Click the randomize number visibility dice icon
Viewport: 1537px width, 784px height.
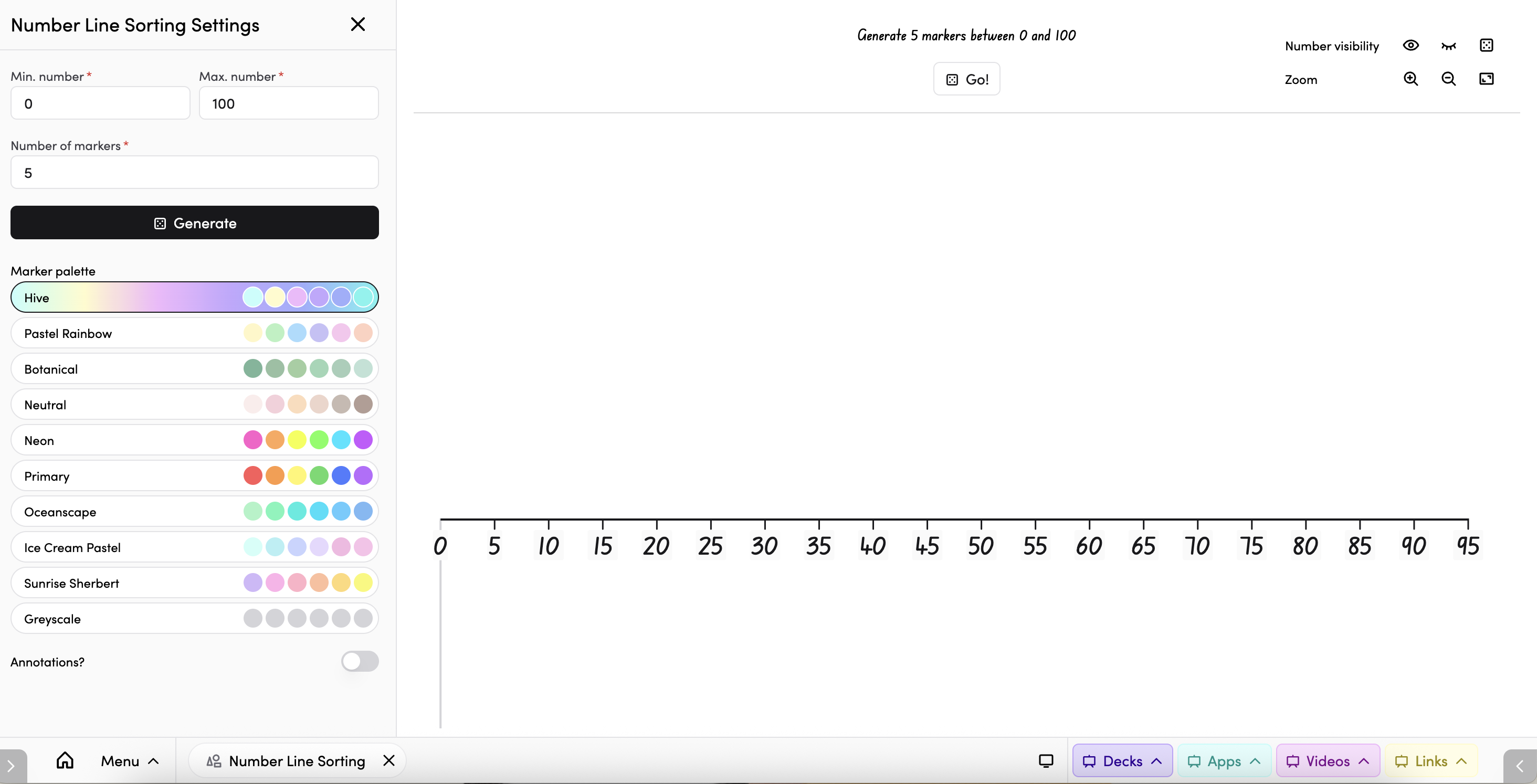click(x=1486, y=45)
